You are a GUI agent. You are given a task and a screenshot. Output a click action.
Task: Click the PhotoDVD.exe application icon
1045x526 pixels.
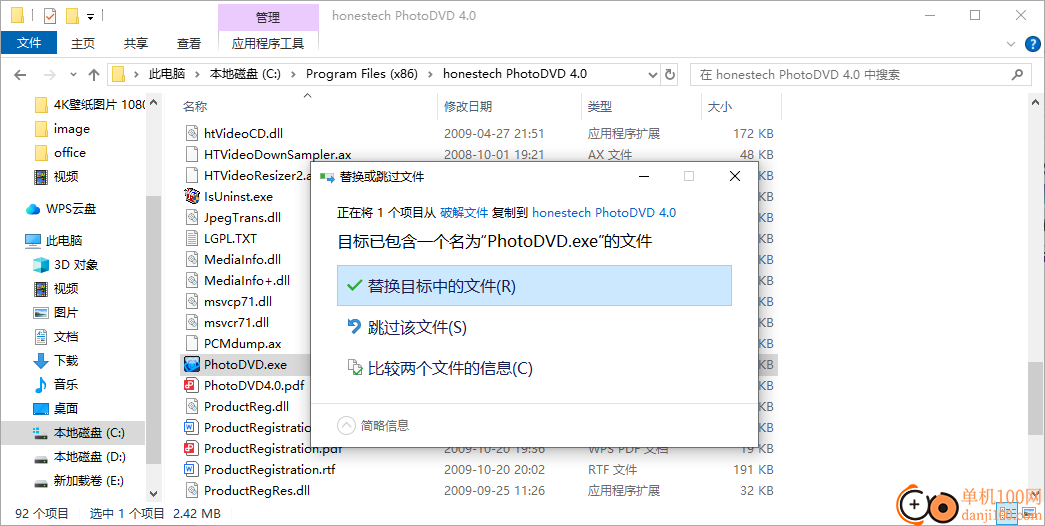point(192,365)
